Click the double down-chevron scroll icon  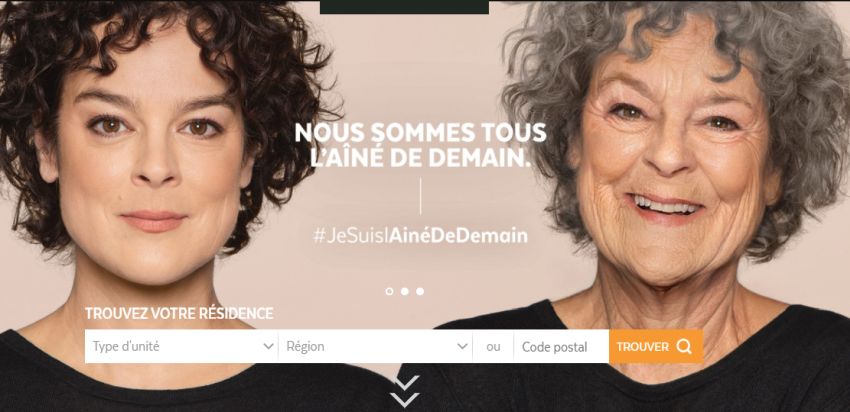407,391
